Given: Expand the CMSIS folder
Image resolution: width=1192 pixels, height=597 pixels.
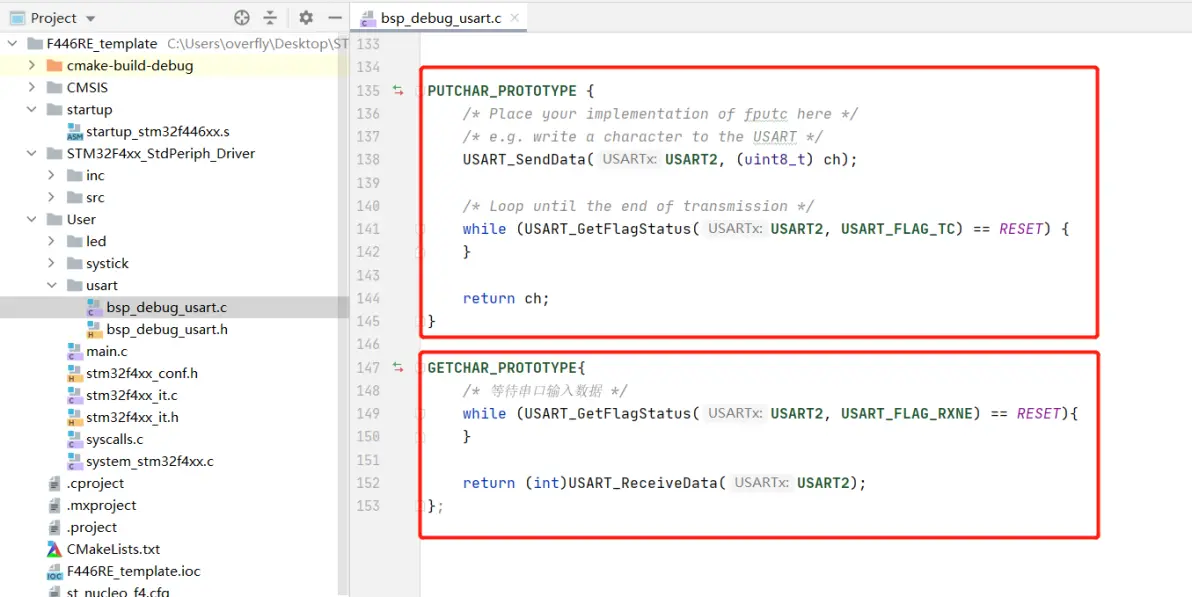Looking at the screenshot, I should point(32,87).
